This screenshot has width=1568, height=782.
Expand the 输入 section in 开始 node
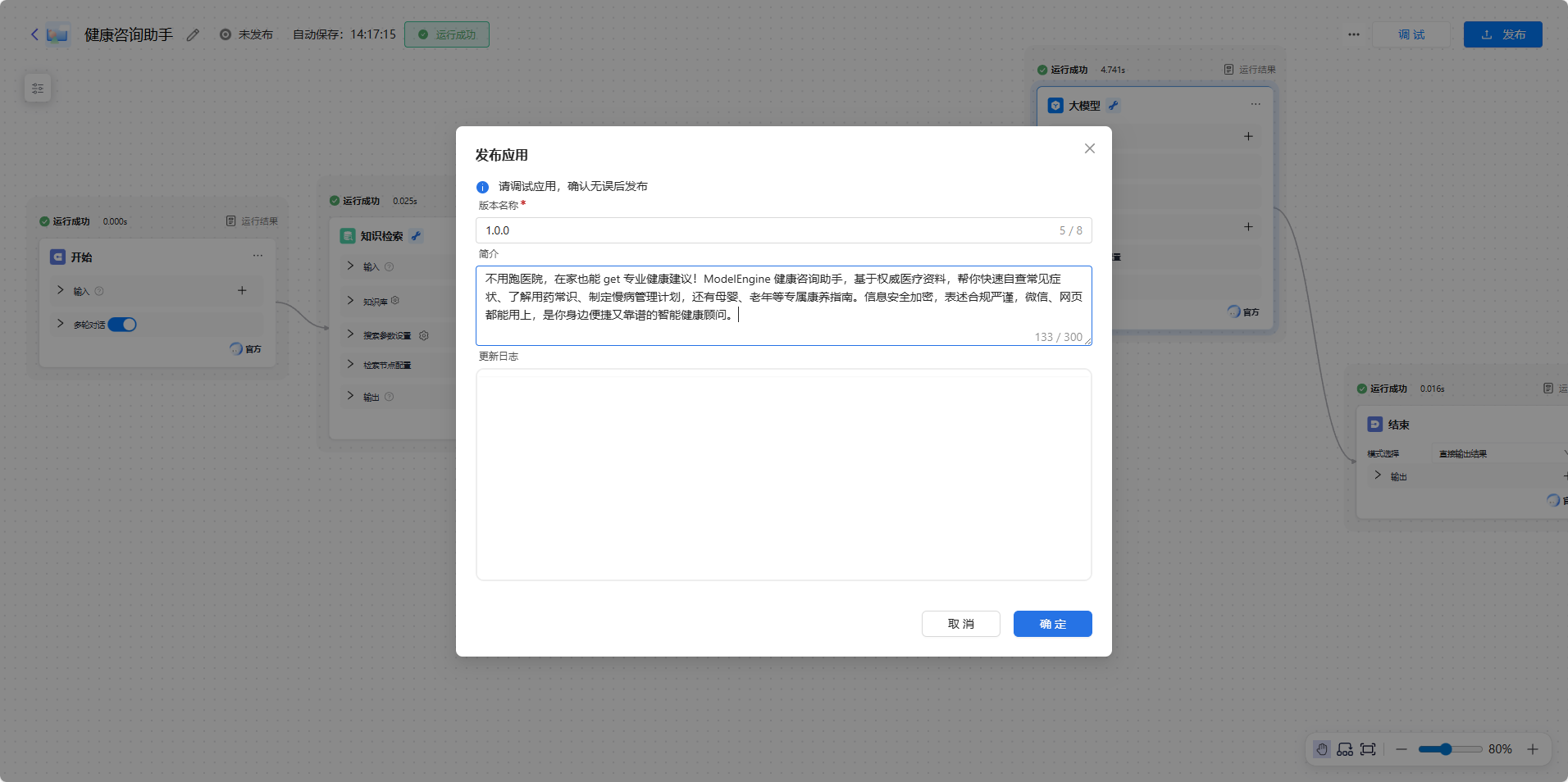tap(60, 290)
